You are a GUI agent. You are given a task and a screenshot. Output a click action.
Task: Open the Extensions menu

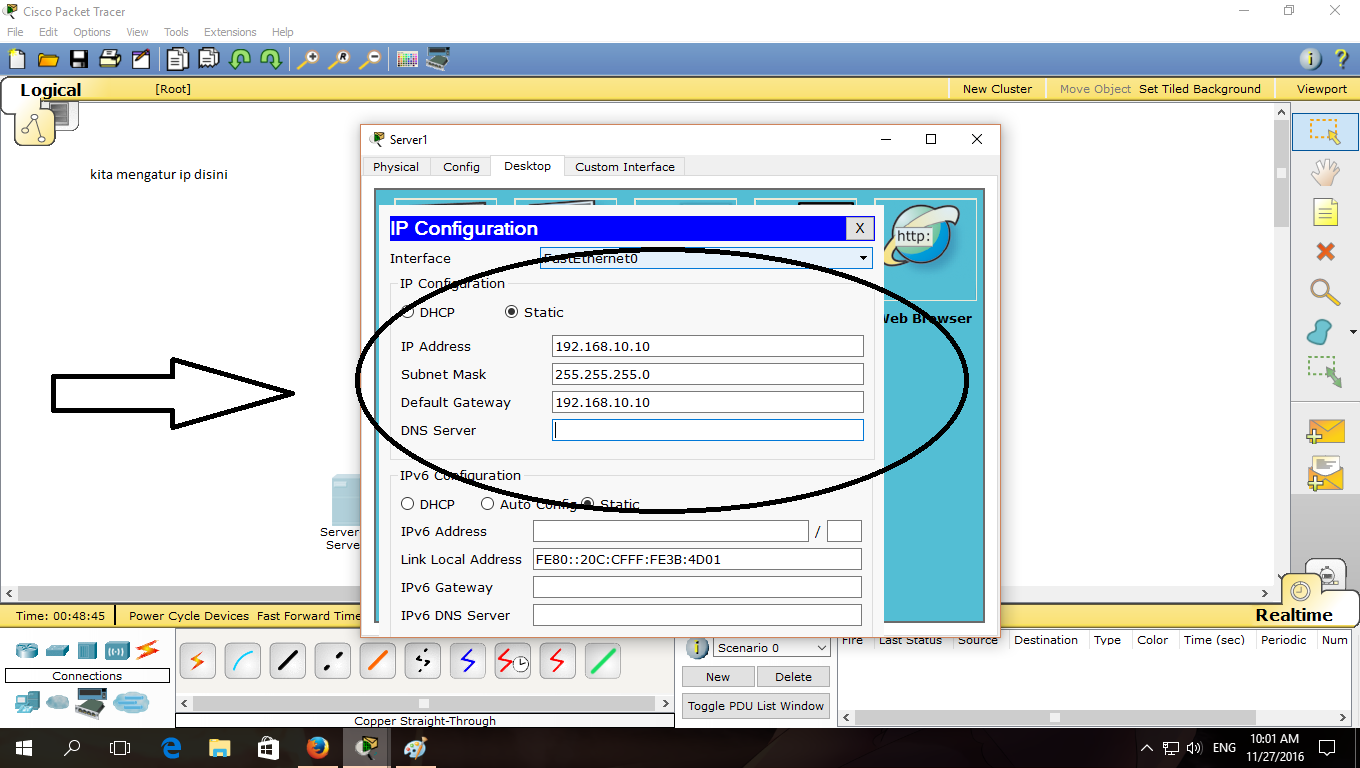230,32
